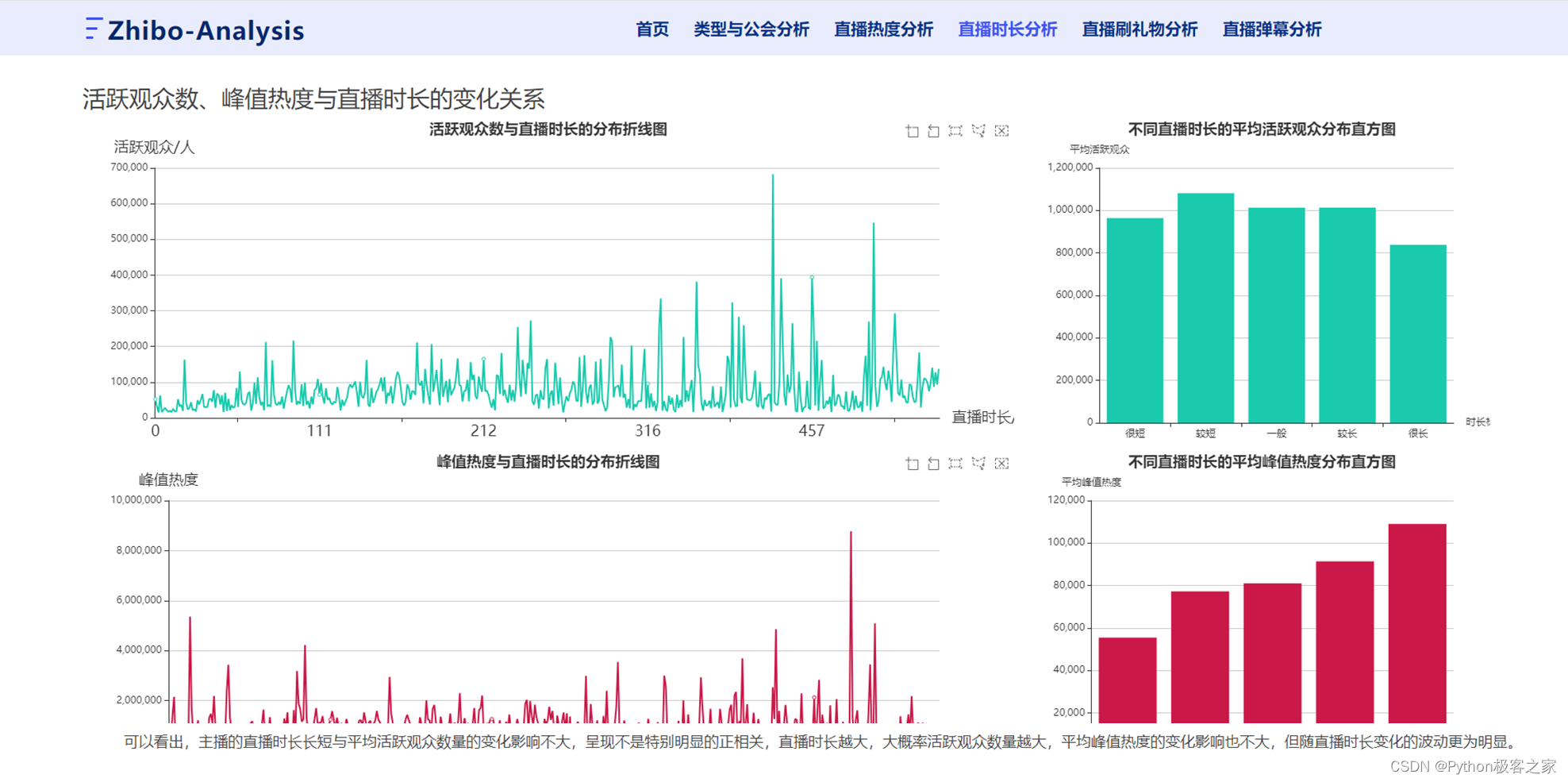
Task: Click the tallest red bar in the peak-heat histogram
Action: click(x=1417, y=623)
